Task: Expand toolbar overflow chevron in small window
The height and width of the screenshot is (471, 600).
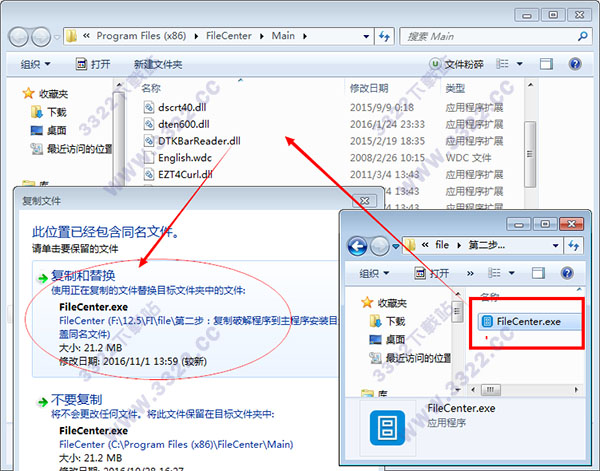Action: tap(470, 274)
